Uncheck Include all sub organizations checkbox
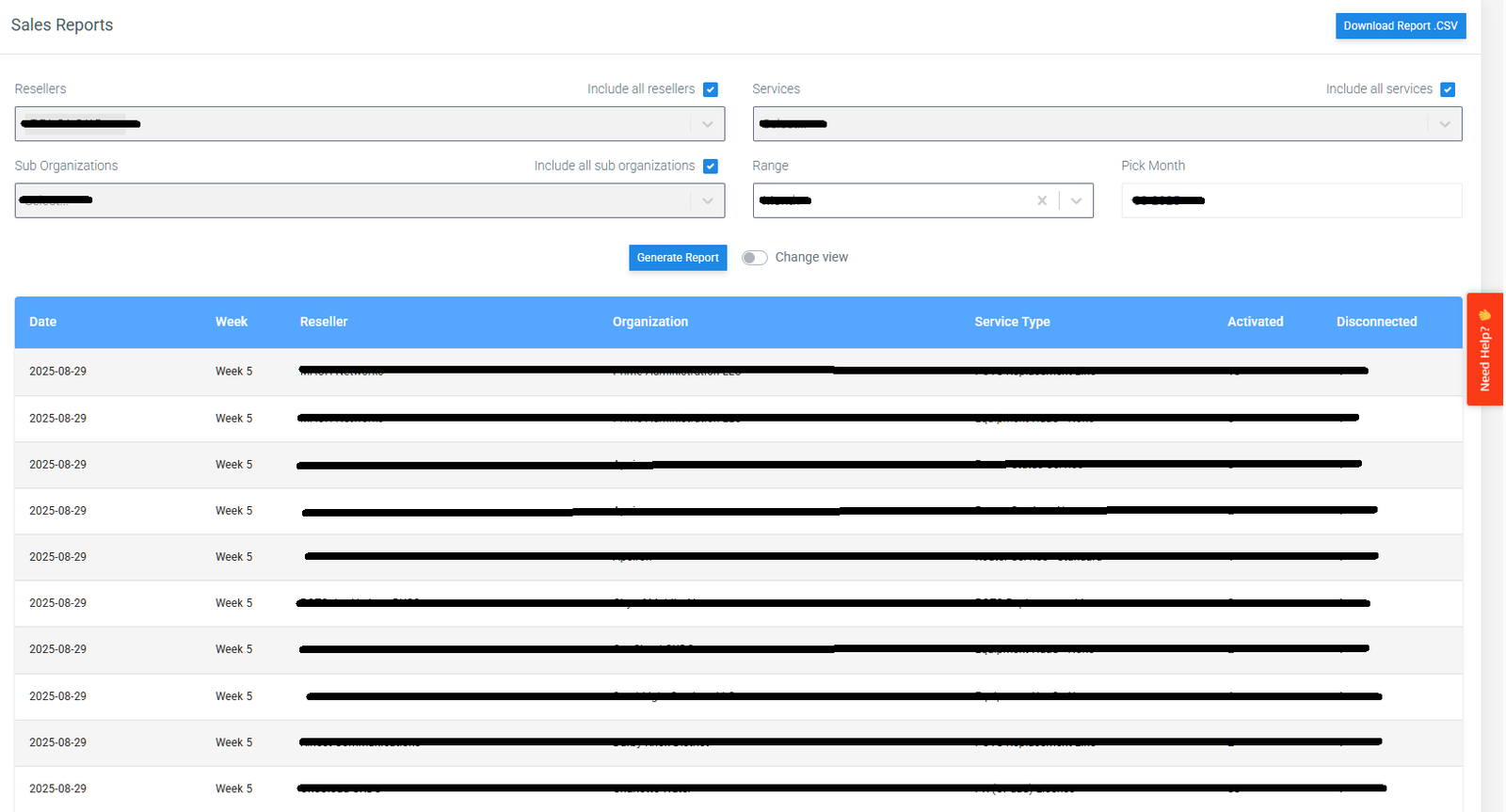 [x=711, y=167]
